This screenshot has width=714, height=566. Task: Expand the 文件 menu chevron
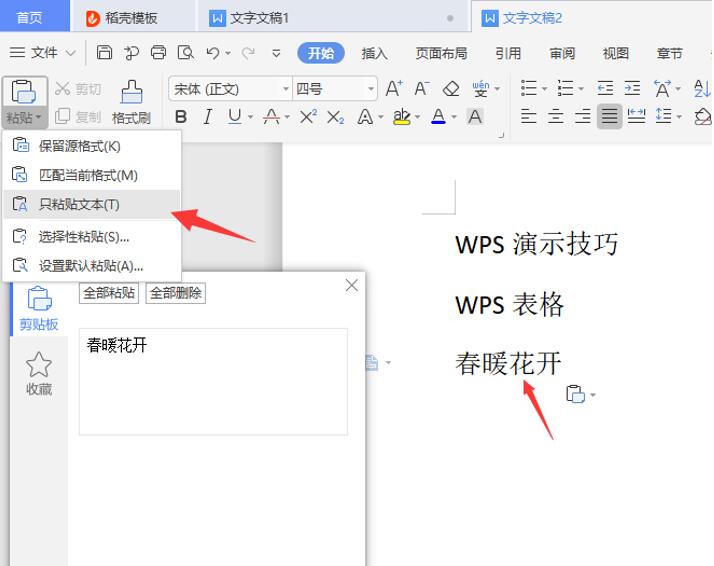[x=71, y=53]
